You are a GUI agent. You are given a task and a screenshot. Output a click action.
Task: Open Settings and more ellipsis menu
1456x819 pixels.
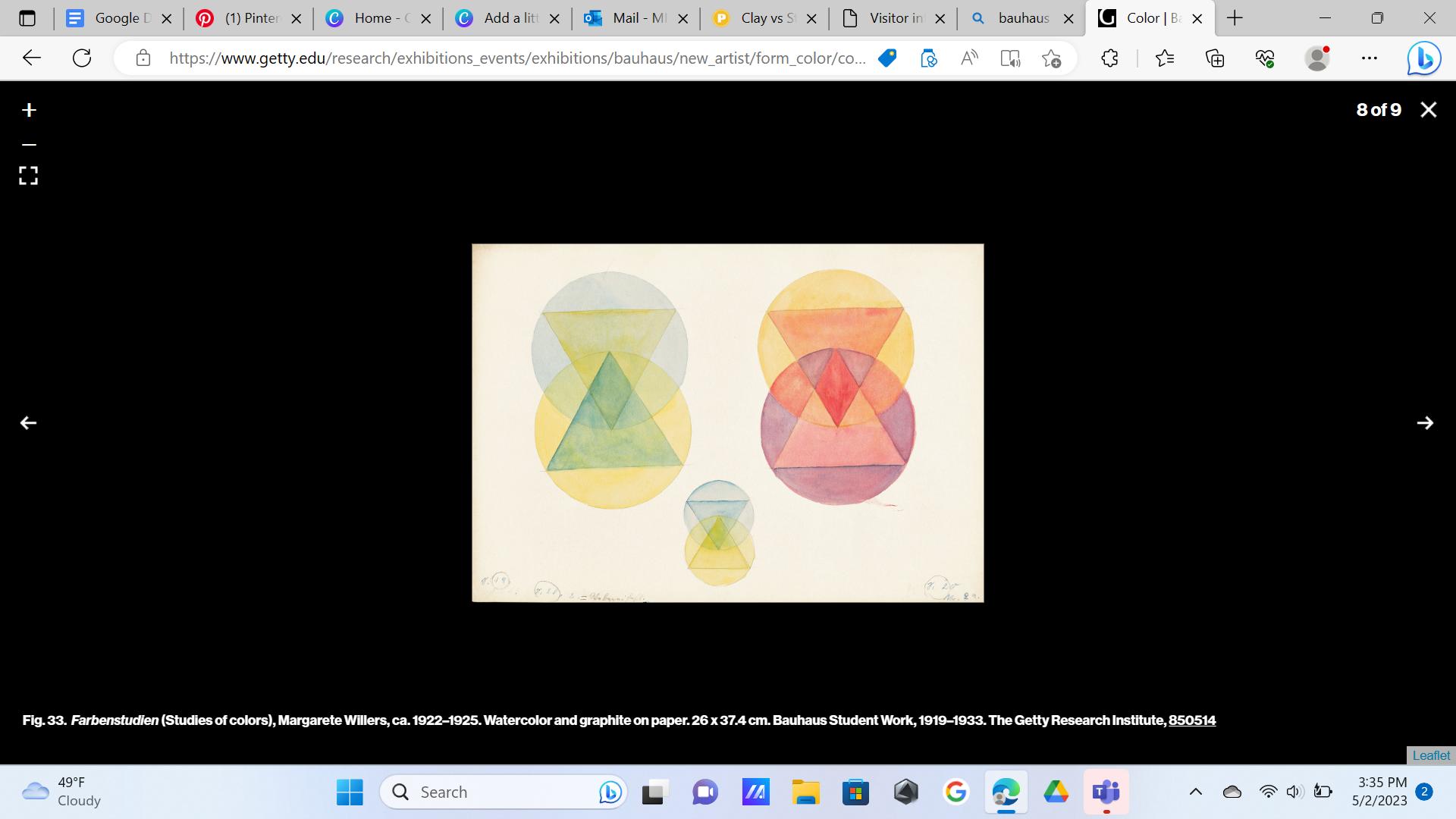tap(1369, 58)
